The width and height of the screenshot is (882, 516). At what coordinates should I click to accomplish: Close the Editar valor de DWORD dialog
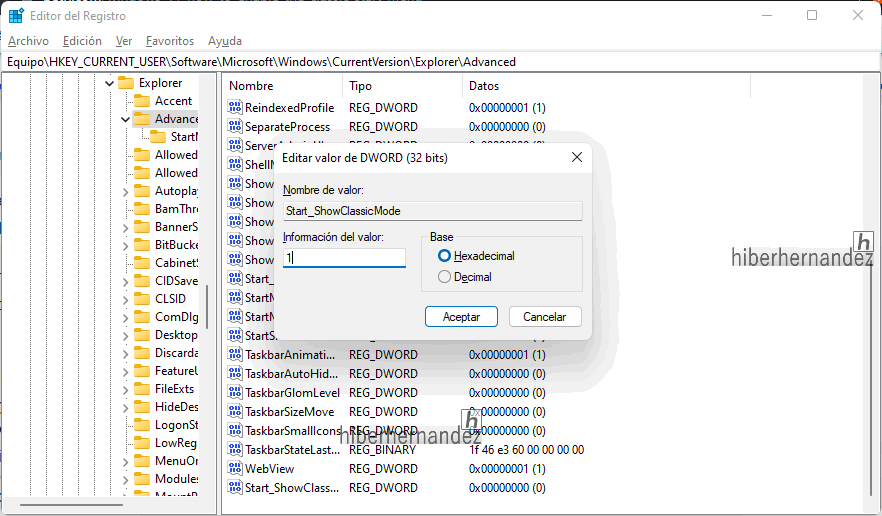(577, 157)
